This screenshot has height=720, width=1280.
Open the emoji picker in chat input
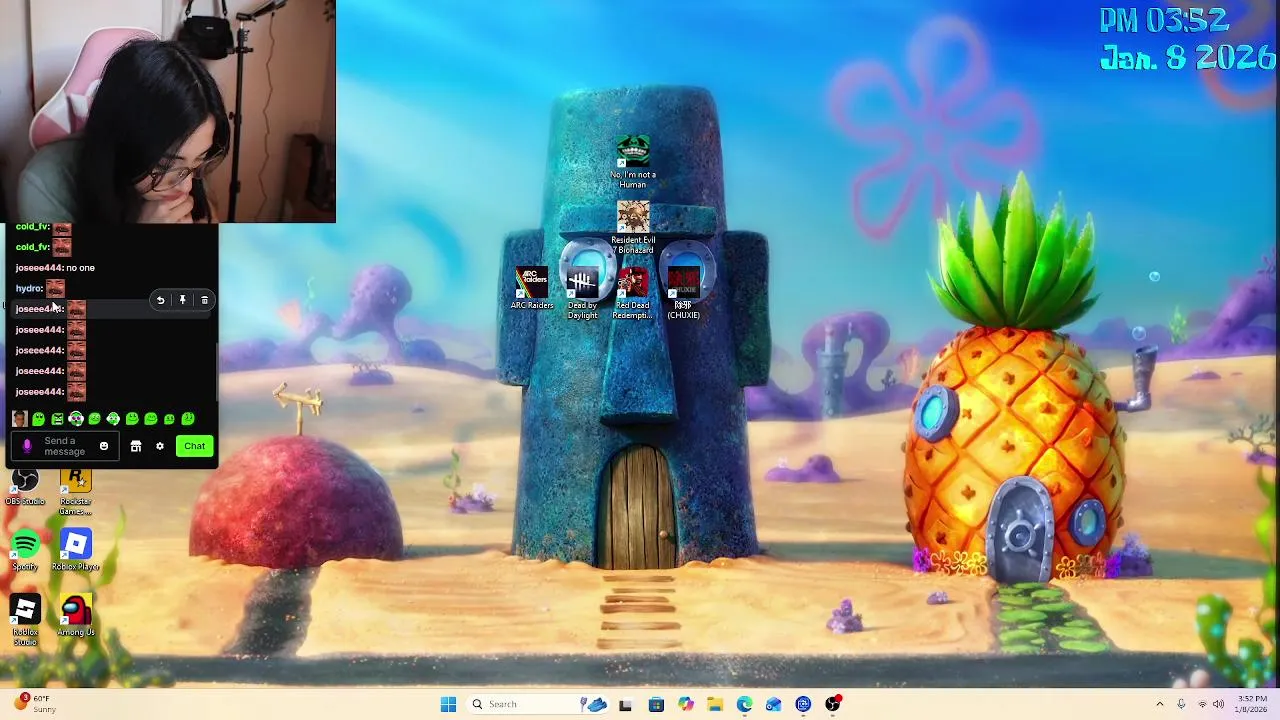point(103,446)
